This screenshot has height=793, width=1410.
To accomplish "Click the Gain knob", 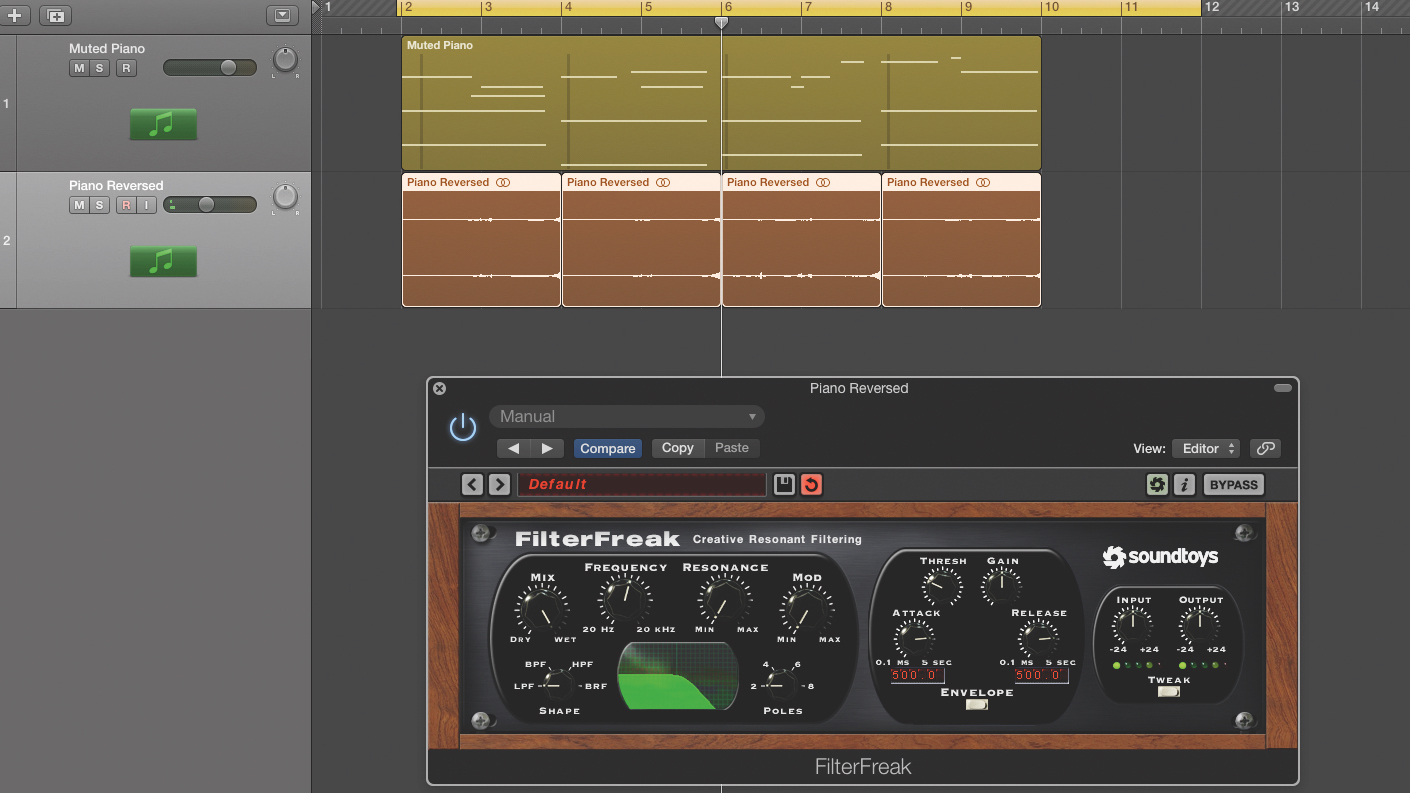I will (x=1001, y=585).
